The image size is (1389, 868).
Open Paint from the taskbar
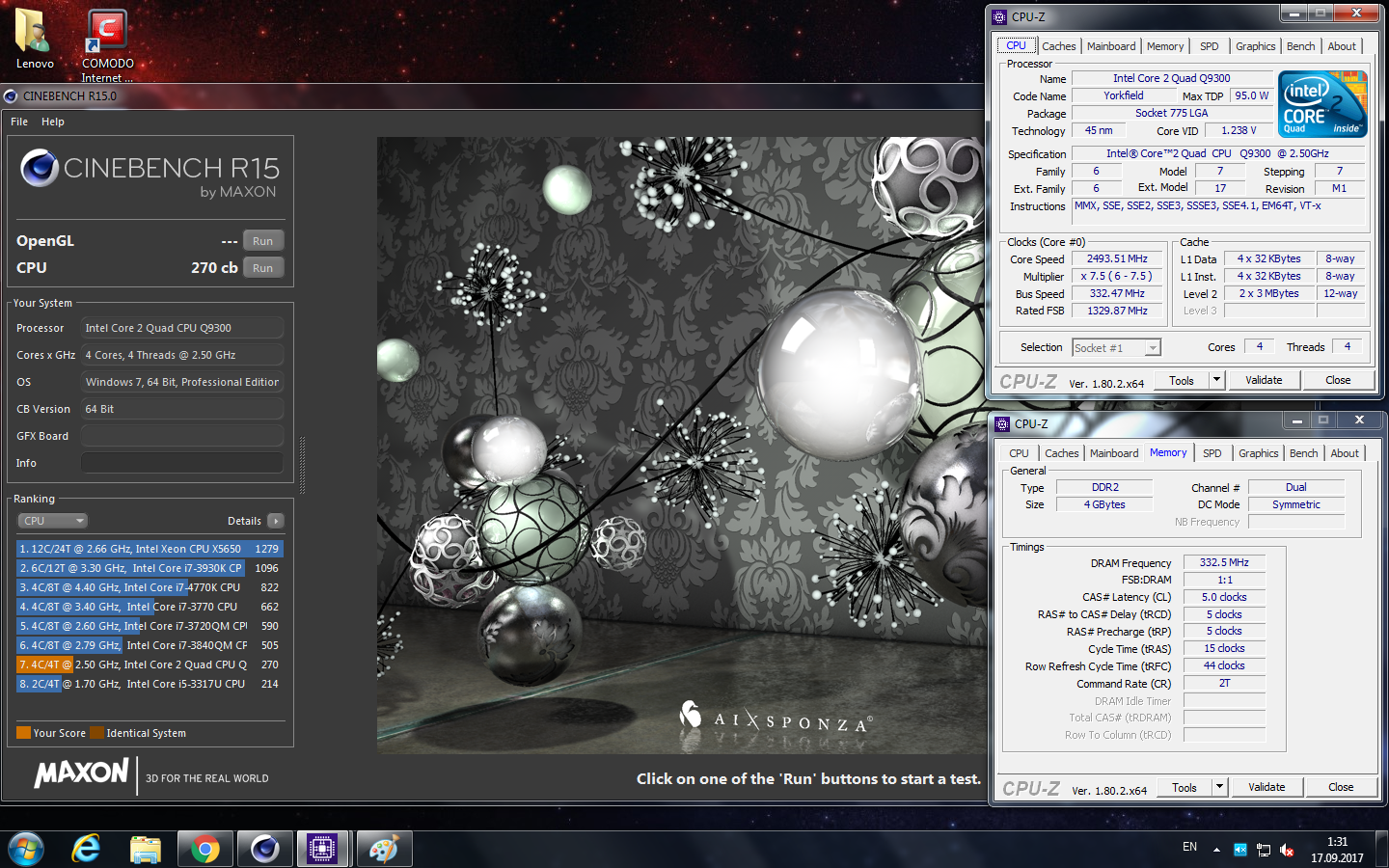[384, 849]
